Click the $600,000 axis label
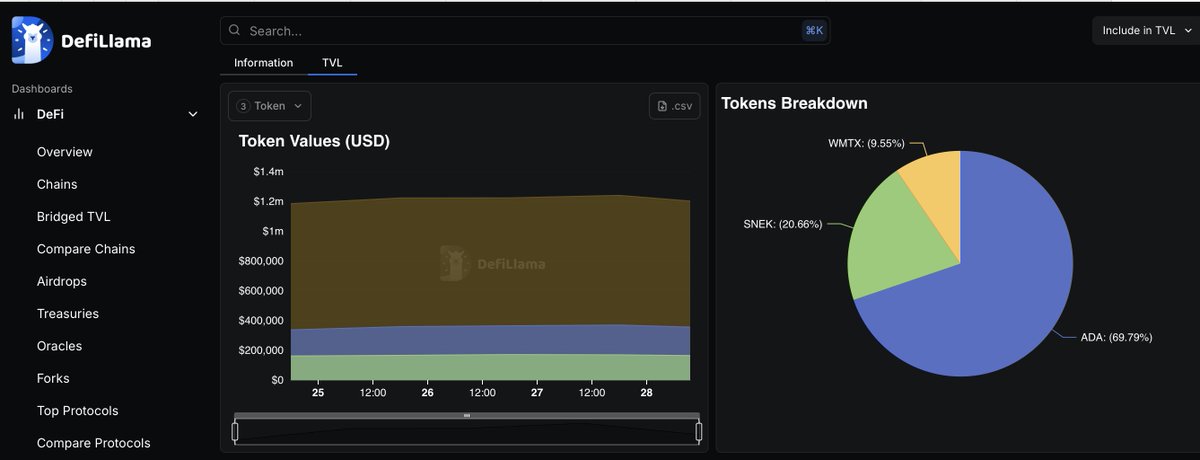Screen dimensions: 1200x460 tap(261, 291)
